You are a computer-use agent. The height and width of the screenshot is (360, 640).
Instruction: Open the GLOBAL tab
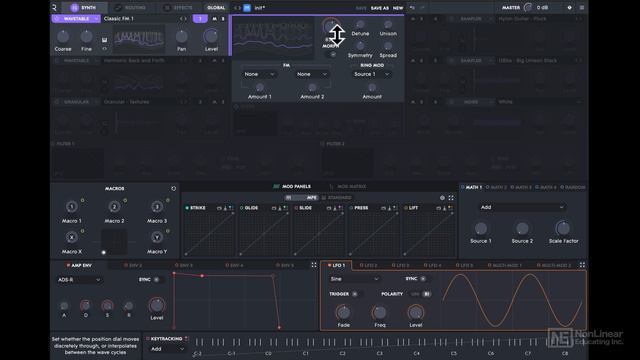click(216, 8)
